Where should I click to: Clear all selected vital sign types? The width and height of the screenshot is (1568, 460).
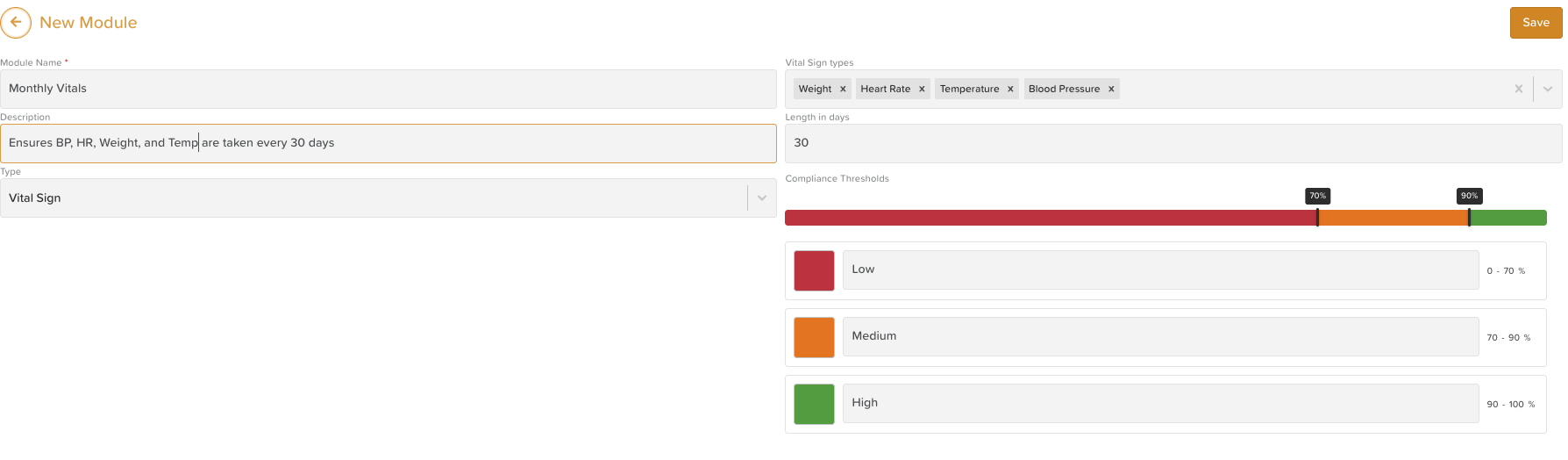1519,89
